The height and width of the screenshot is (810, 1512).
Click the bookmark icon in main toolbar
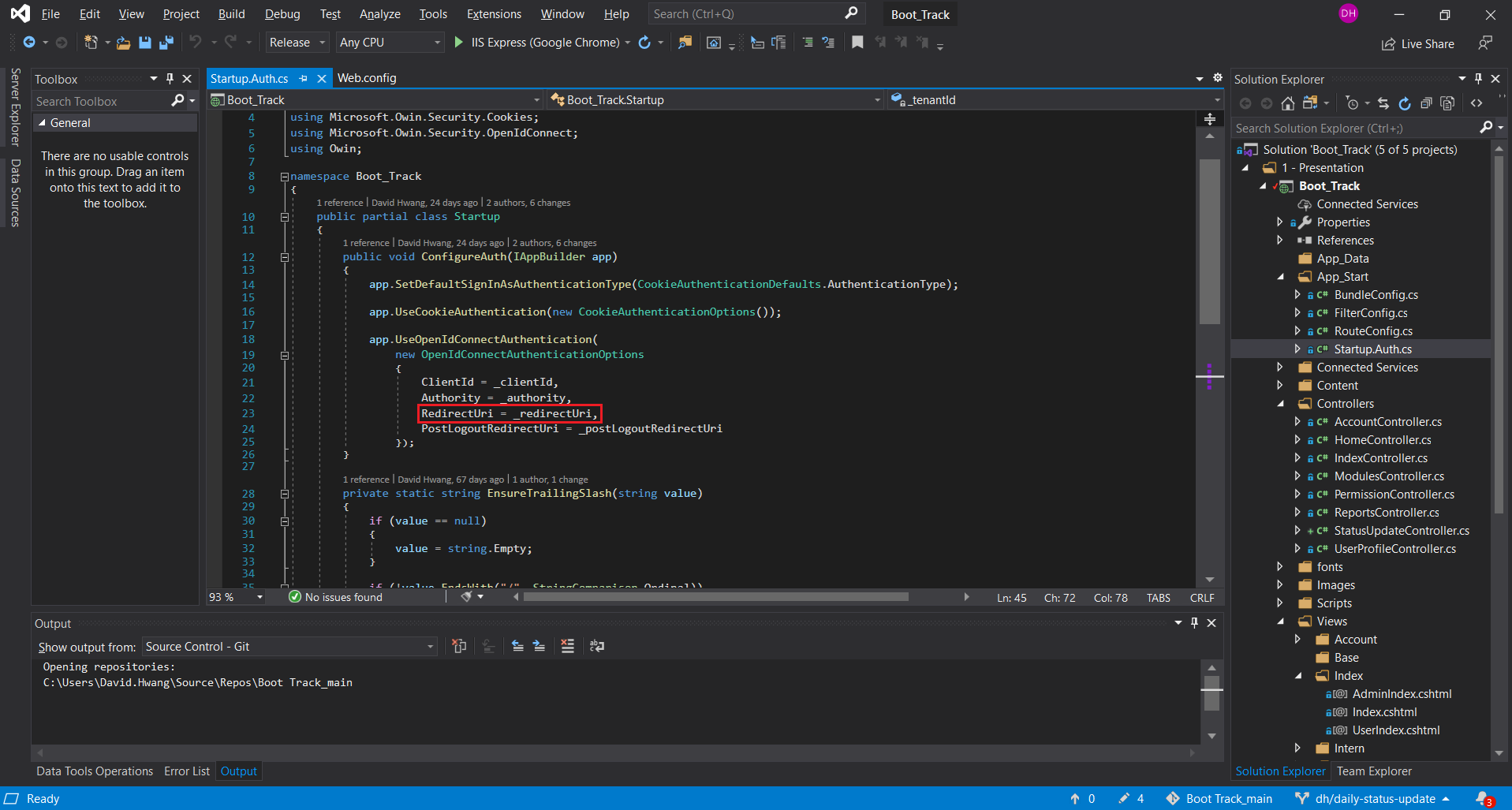point(857,43)
